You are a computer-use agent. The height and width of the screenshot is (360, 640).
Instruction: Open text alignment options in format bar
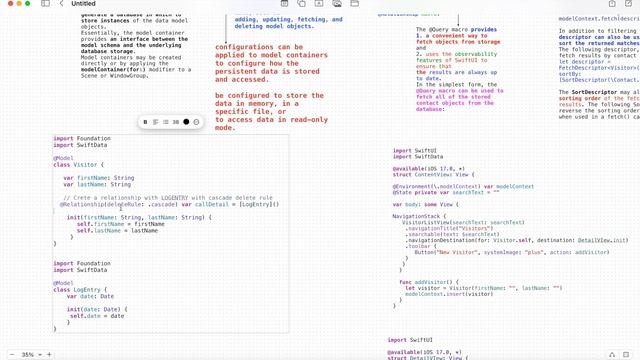[156, 122]
